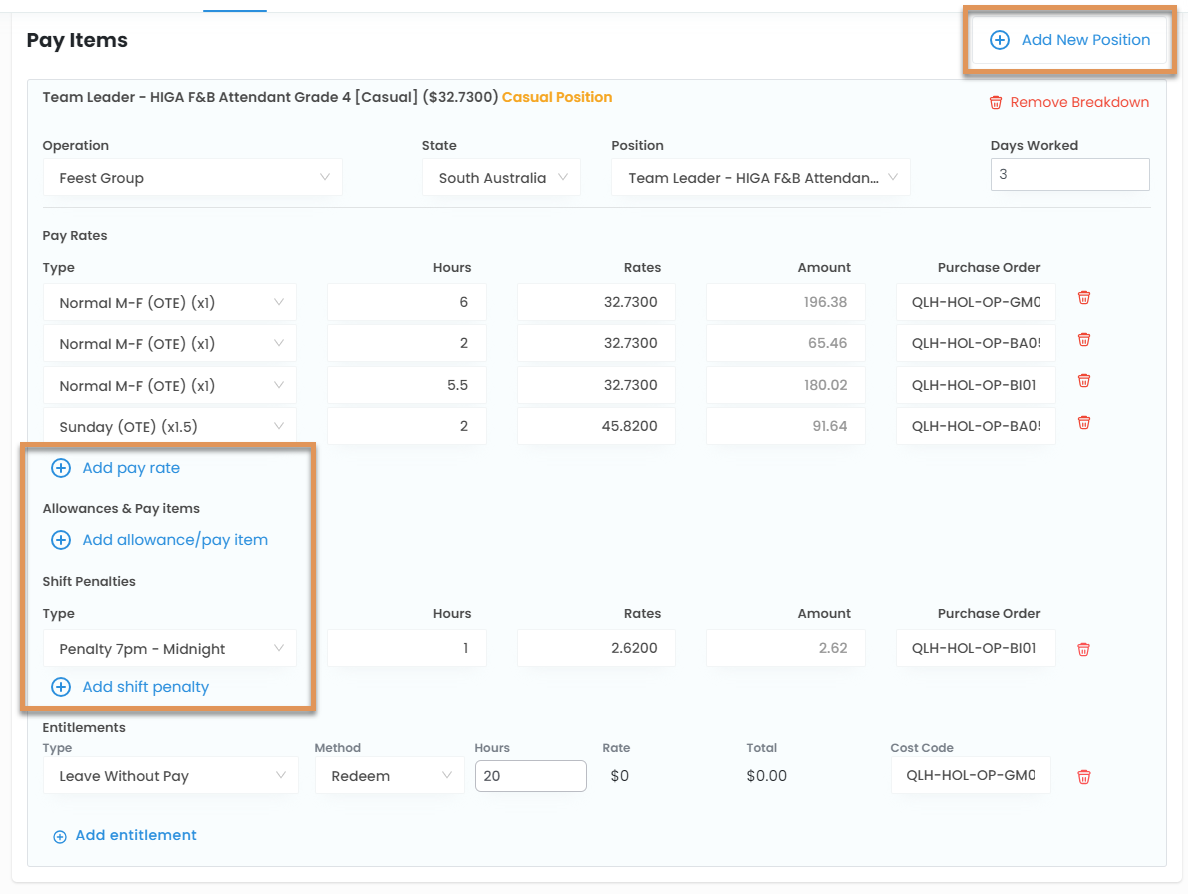Click trash icon for first pay rate row
This screenshot has width=1188, height=894.
tap(1083, 298)
